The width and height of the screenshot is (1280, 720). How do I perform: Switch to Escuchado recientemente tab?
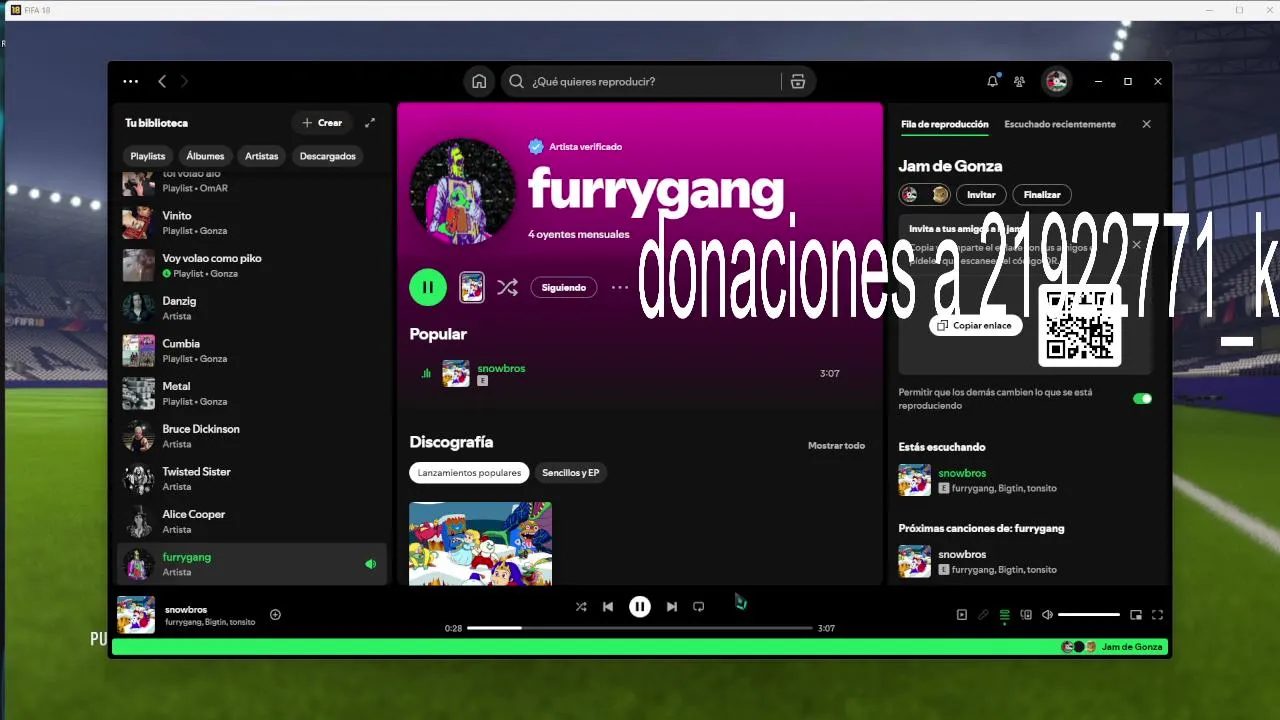pyautogui.click(x=1060, y=124)
